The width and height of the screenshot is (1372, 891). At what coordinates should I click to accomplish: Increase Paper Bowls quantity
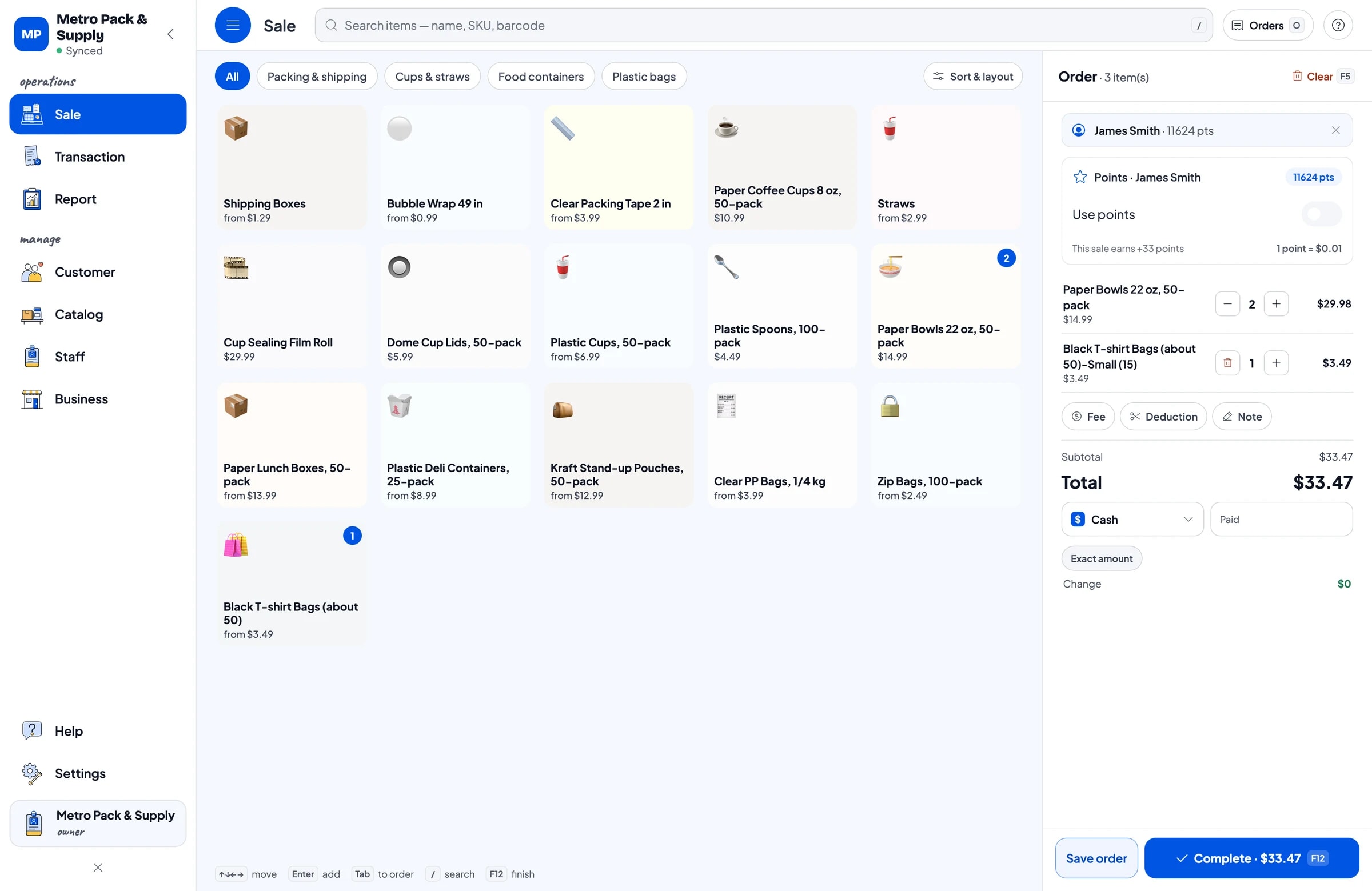(x=1276, y=303)
